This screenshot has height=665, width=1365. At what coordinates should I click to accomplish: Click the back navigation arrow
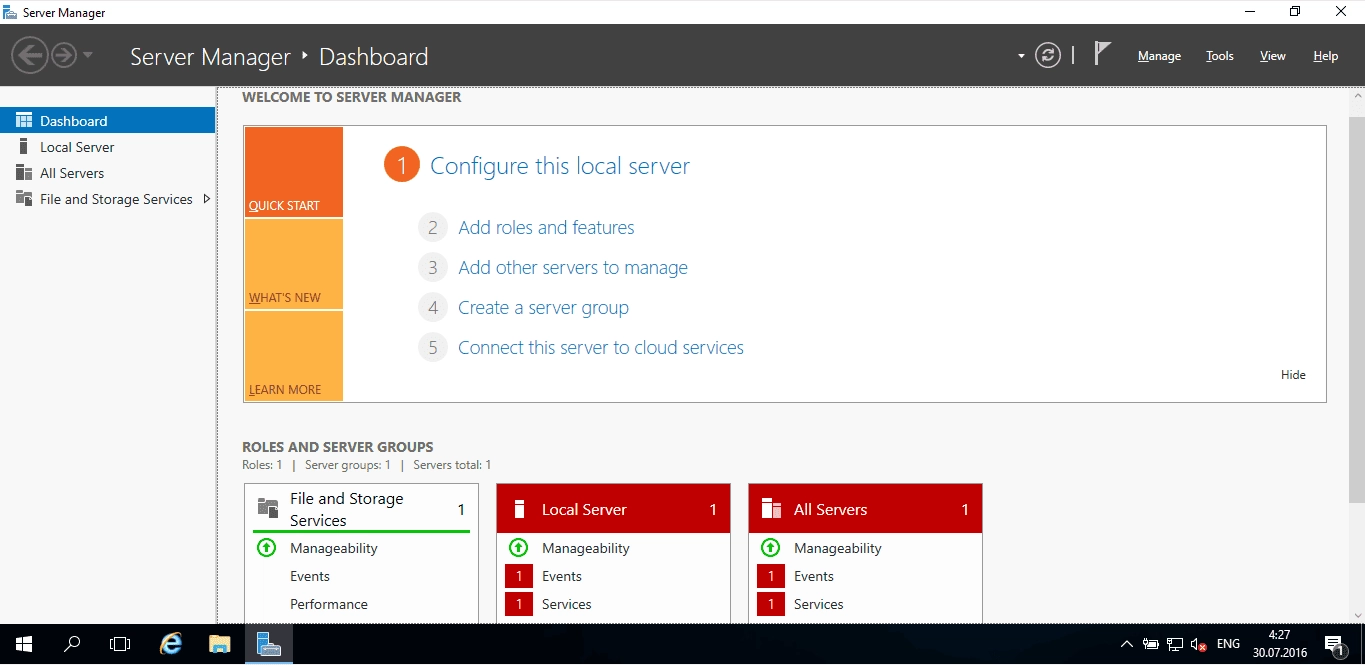(x=31, y=55)
